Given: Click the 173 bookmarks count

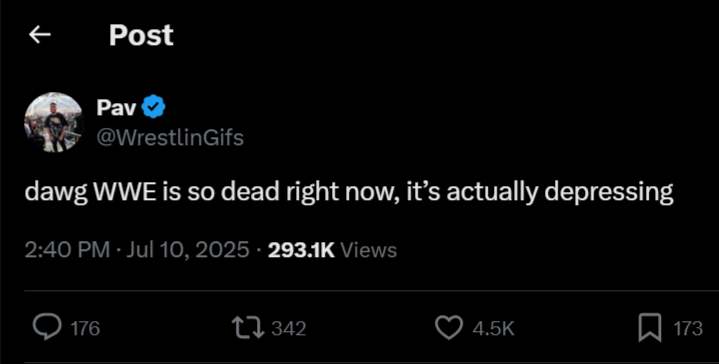Looking at the screenshot, I should tap(688, 328).
